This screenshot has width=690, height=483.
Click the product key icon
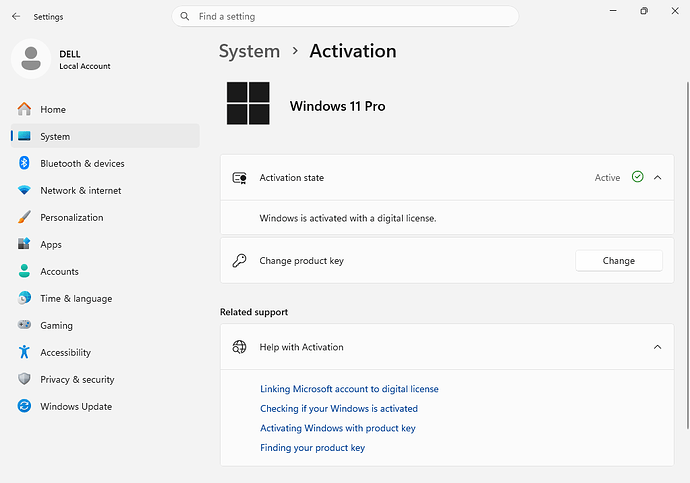point(239,260)
